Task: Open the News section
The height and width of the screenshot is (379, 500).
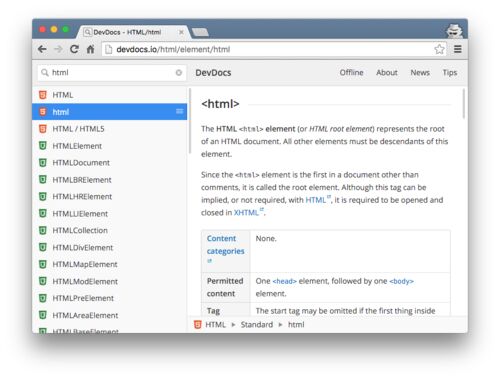Action: 420,73
